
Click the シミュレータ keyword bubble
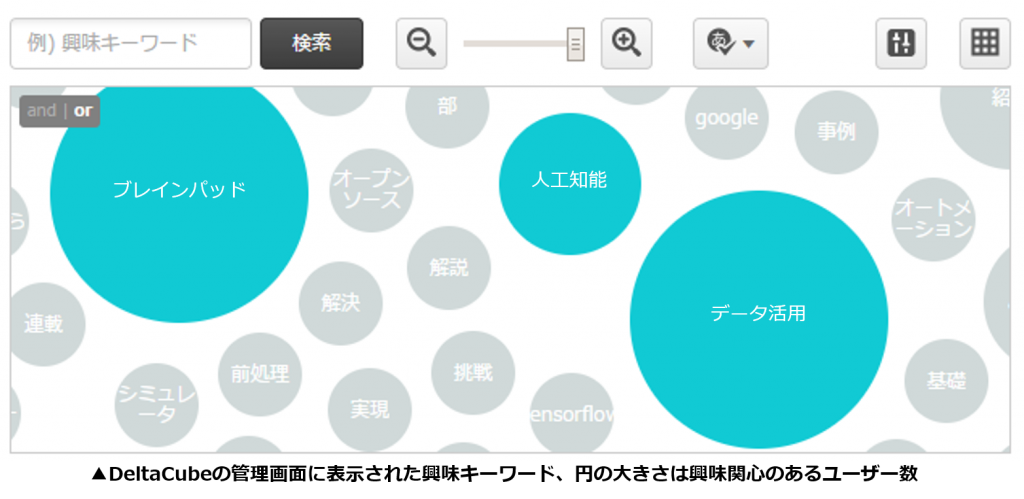[157, 404]
